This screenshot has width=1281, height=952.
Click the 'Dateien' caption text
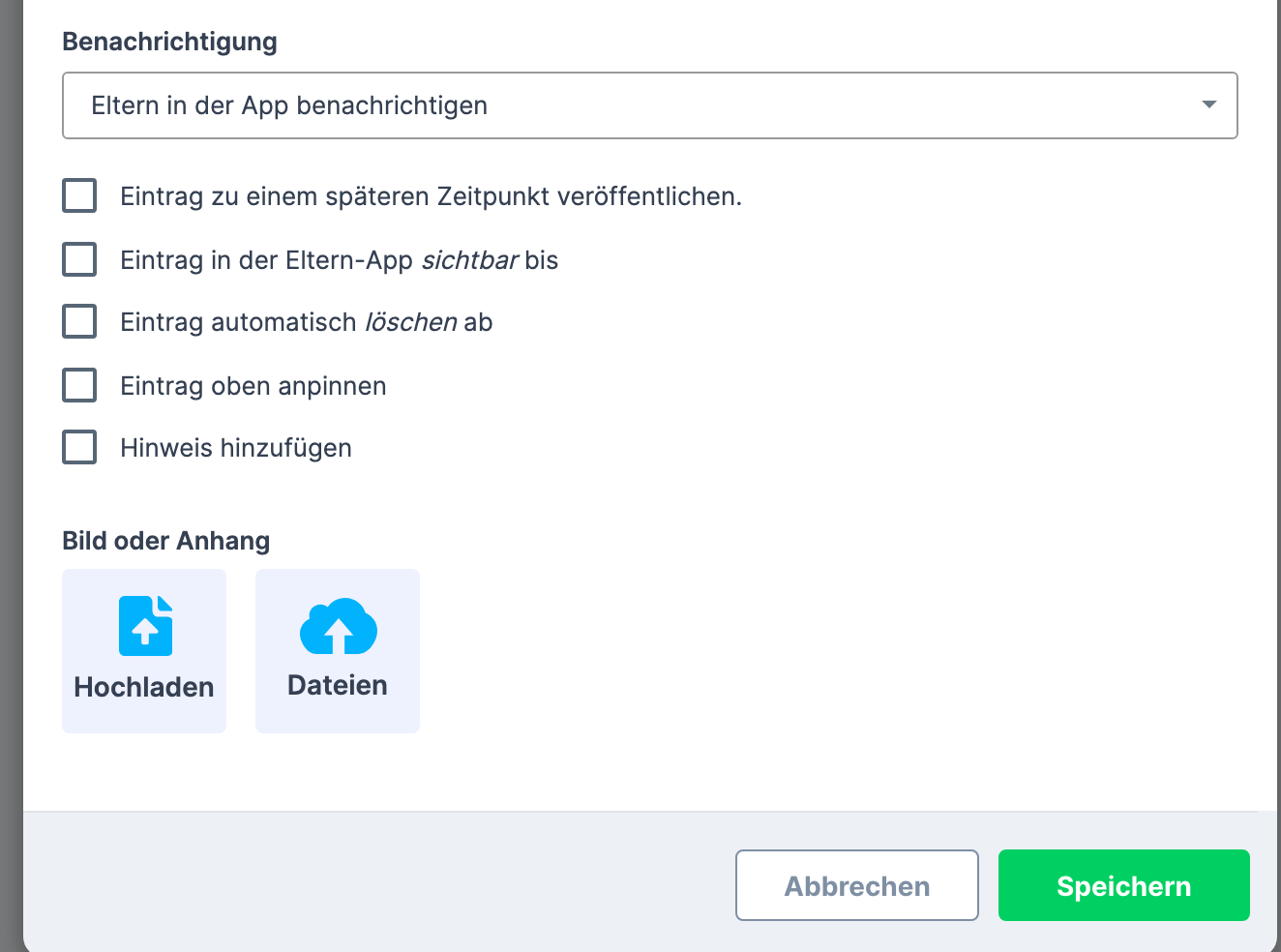[338, 685]
